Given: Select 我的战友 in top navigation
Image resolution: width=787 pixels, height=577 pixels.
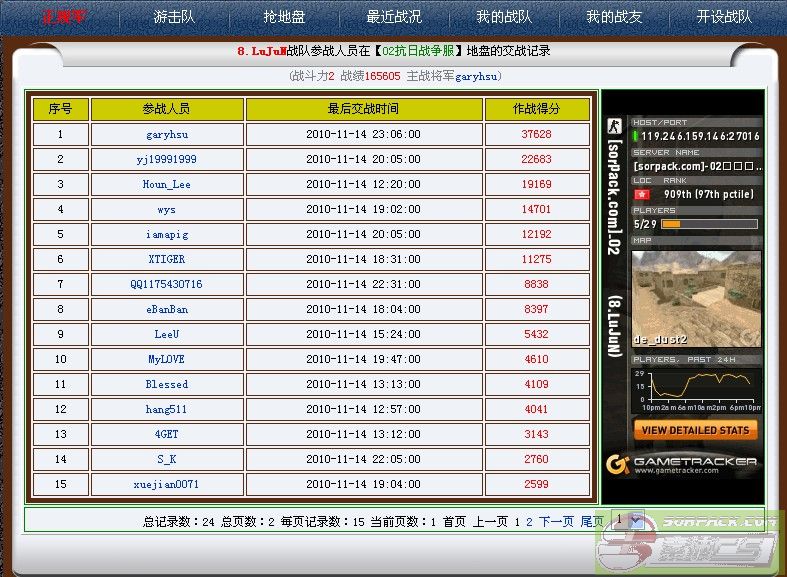Looking at the screenshot, I should (x=613, y=17).
